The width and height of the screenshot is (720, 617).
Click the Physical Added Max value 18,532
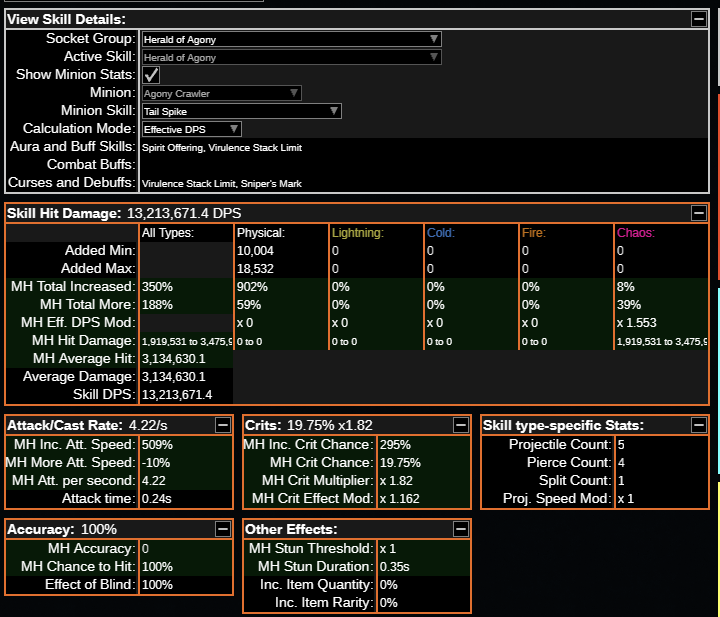point(255,269)
